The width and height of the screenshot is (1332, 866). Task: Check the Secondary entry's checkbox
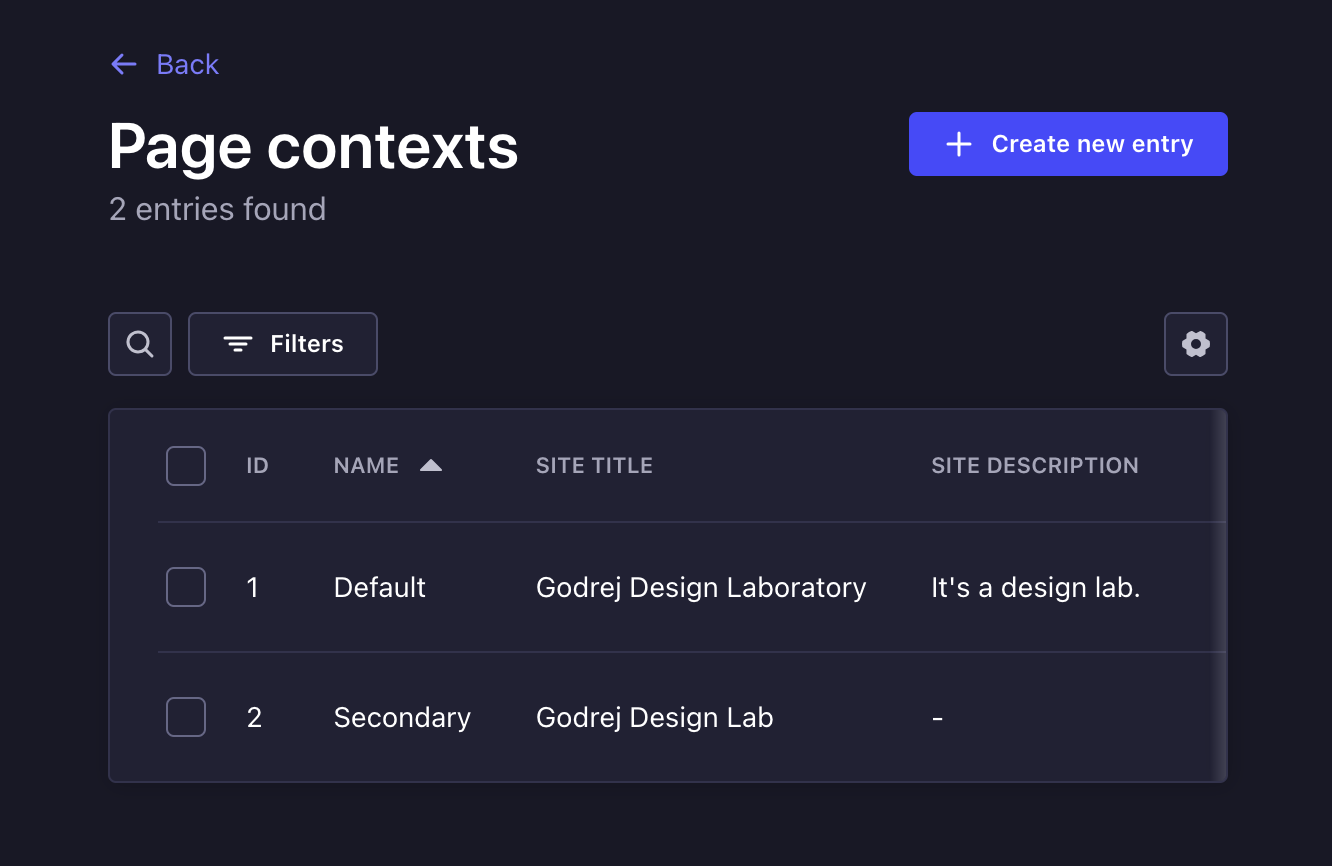click(185, 717)
